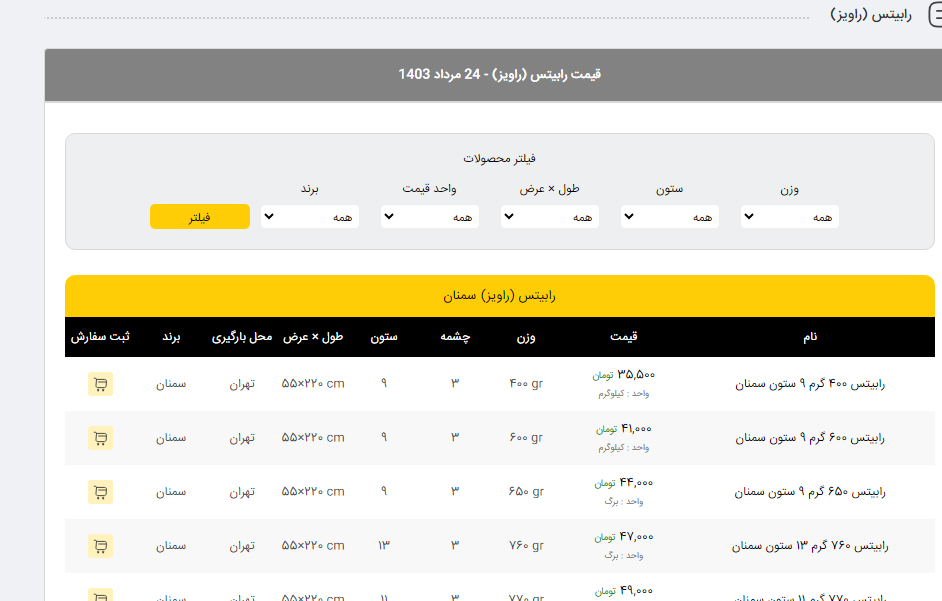Image resolution: width=942 pixels, height=601 pixels.
Task: Click the وزن column header in the table
Action: (525, 337)
